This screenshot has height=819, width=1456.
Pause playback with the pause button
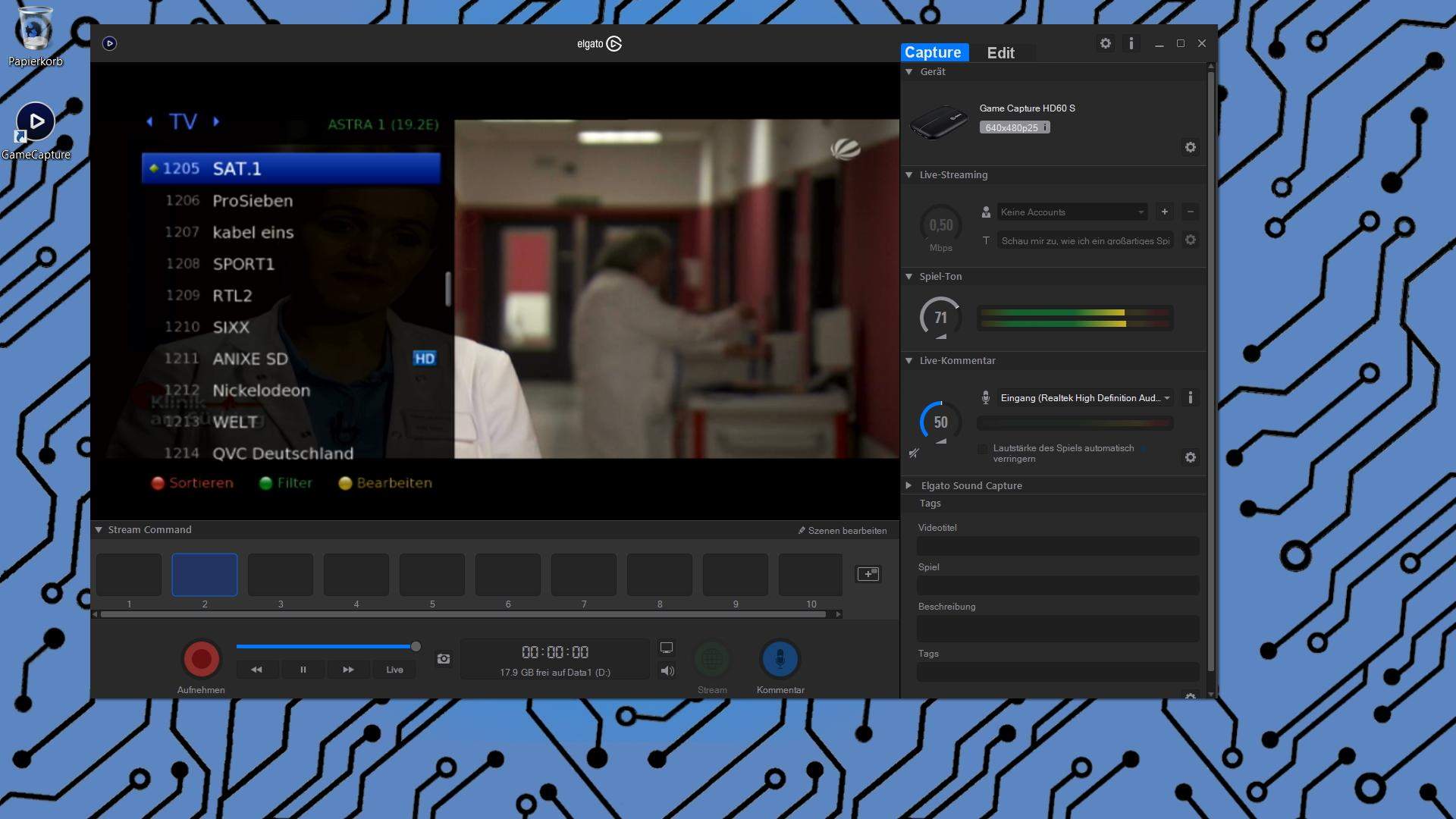click(303, 670)
